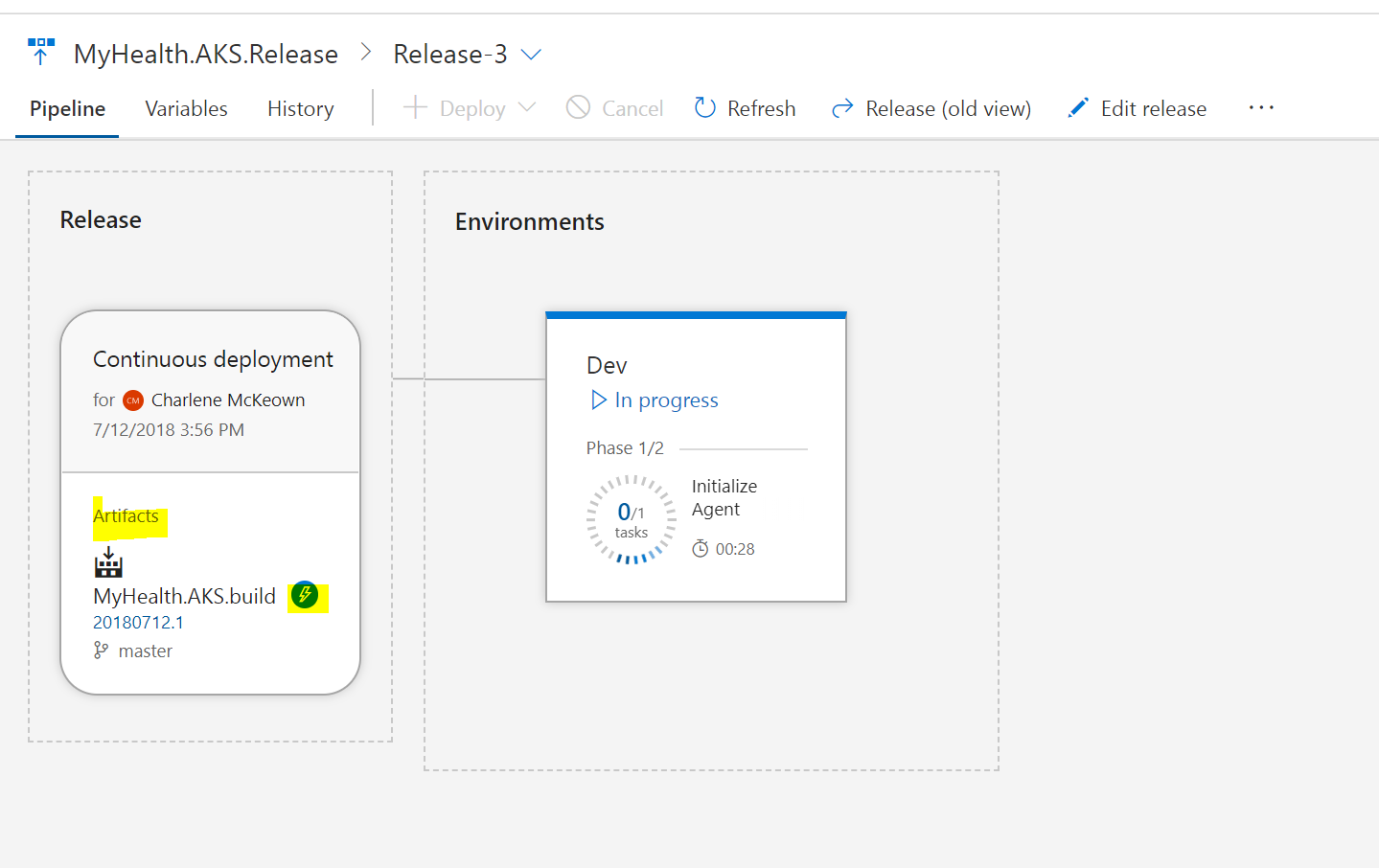Open build 20180712.1 link
The height and width of the screenshot is (868, 1379).
pos(138,623)
